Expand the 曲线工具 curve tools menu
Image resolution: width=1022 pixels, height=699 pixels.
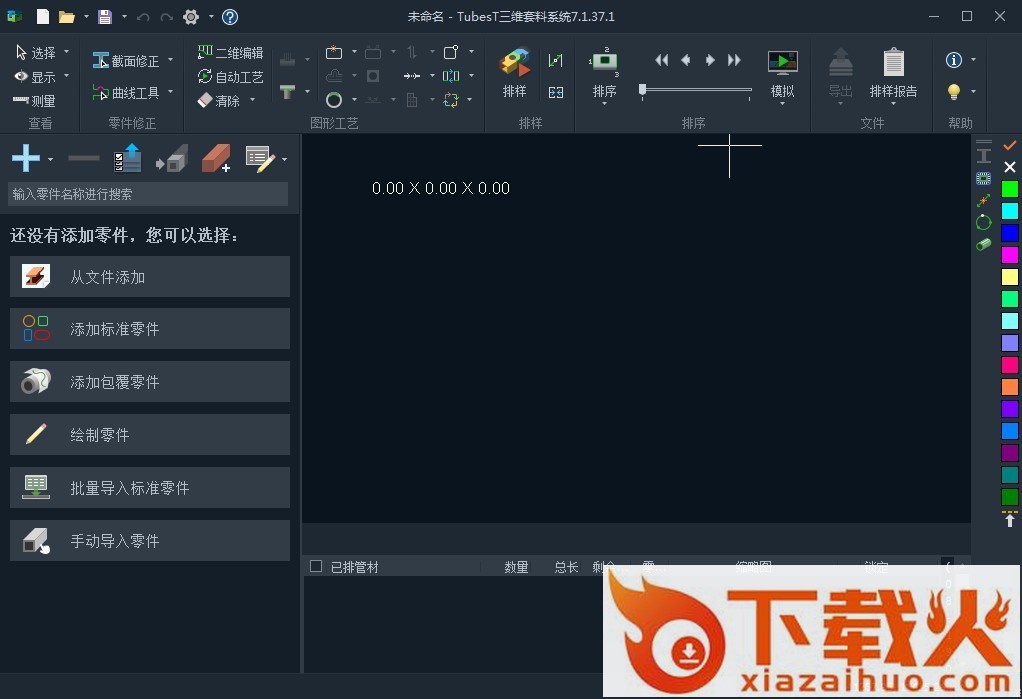click(171, 93)
